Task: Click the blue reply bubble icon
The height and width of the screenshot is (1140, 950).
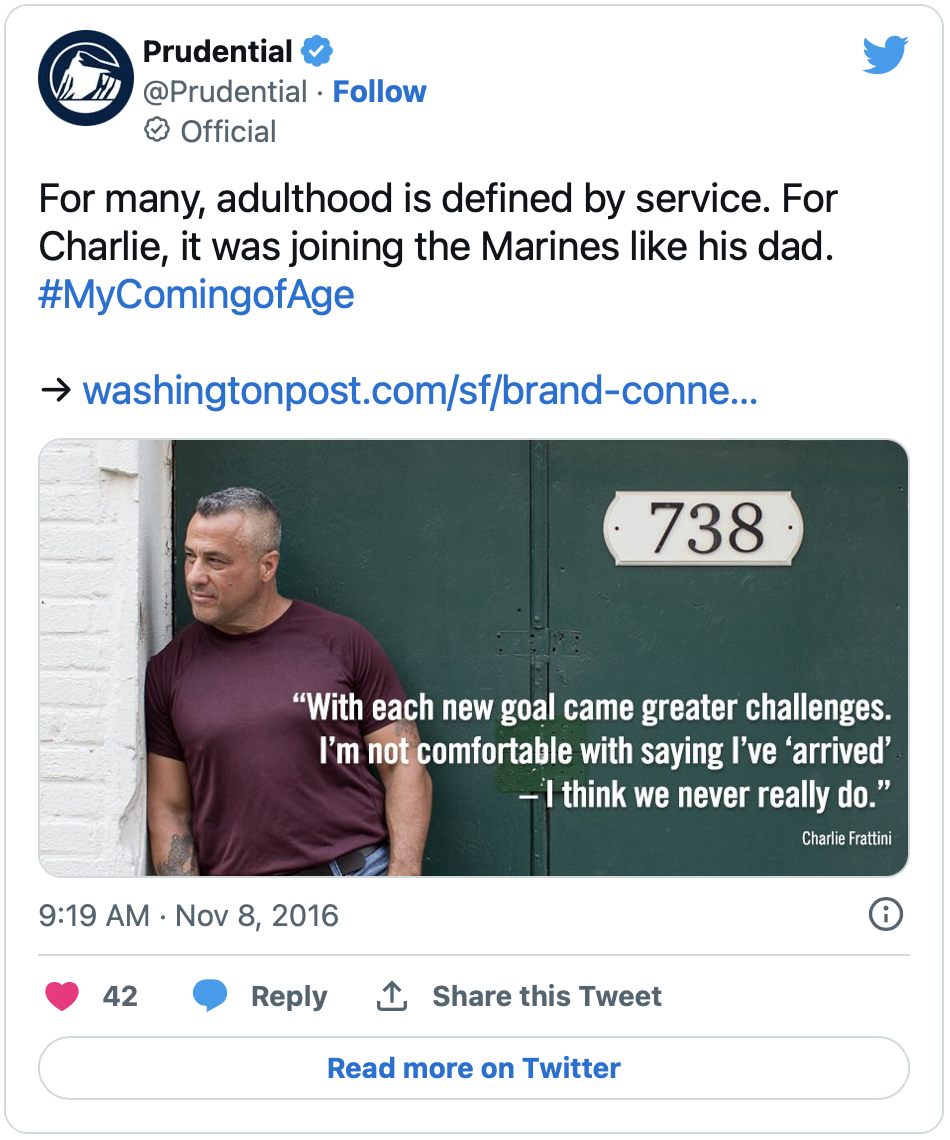Action: 210,996
